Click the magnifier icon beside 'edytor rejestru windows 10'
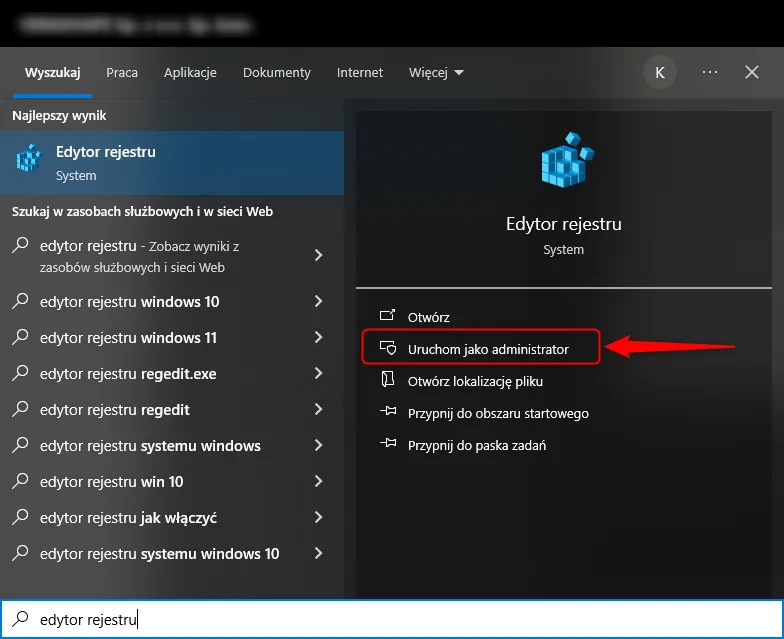Screen dimensions: 784x639 (x=20, y=300)
